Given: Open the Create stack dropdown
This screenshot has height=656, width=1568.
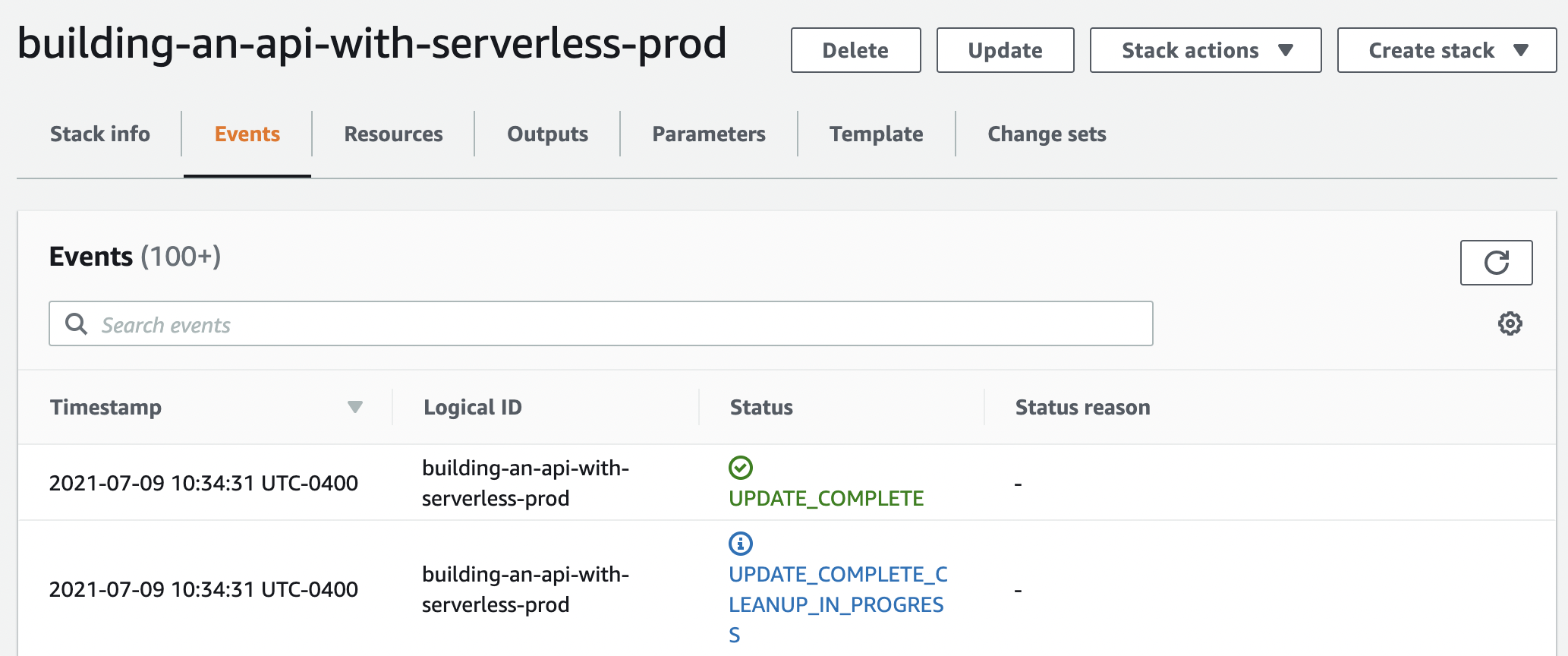Looking at the screenshot, I should pyautogui.click(x=1447, y=50).
